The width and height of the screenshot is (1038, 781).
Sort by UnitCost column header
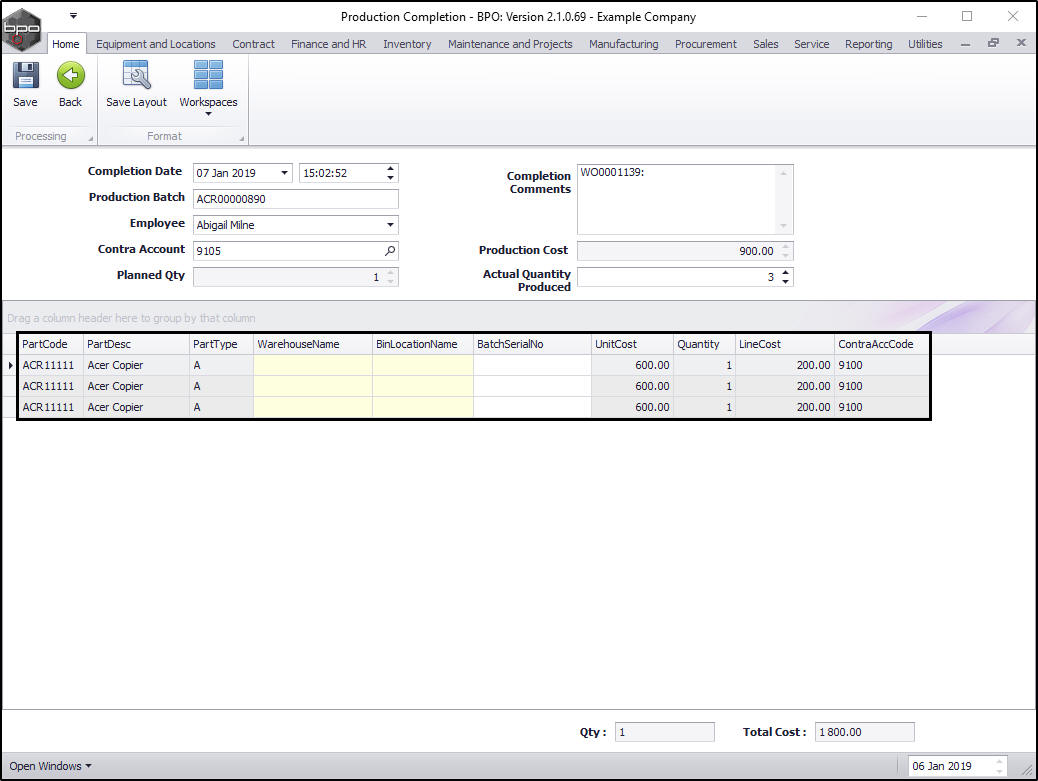pos(632,344)
